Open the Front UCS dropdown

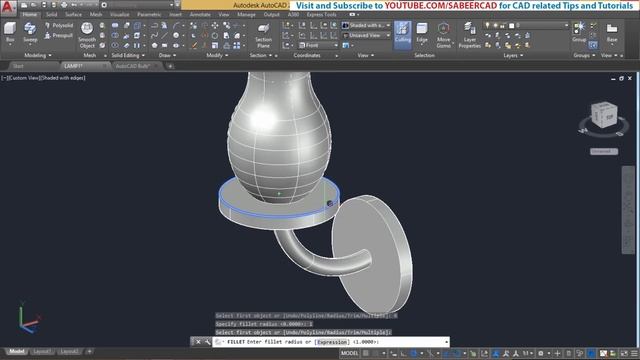click(318, 45)
